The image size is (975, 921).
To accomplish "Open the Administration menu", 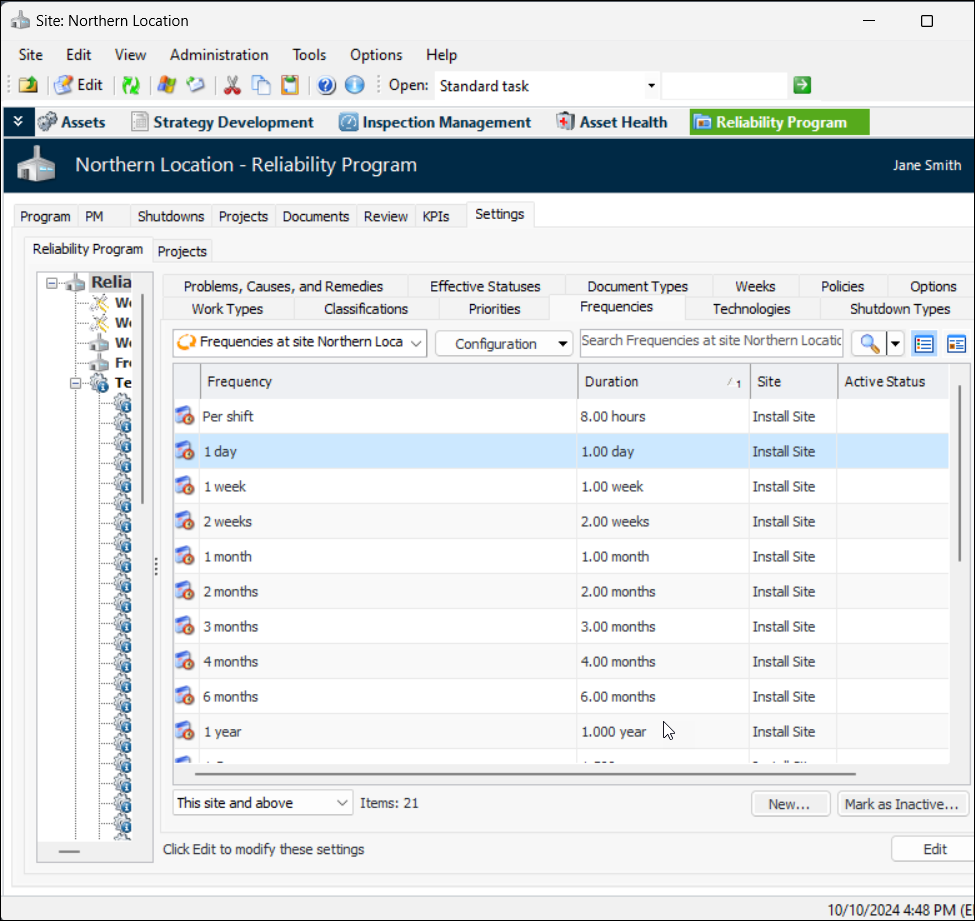I will [219, 55].
